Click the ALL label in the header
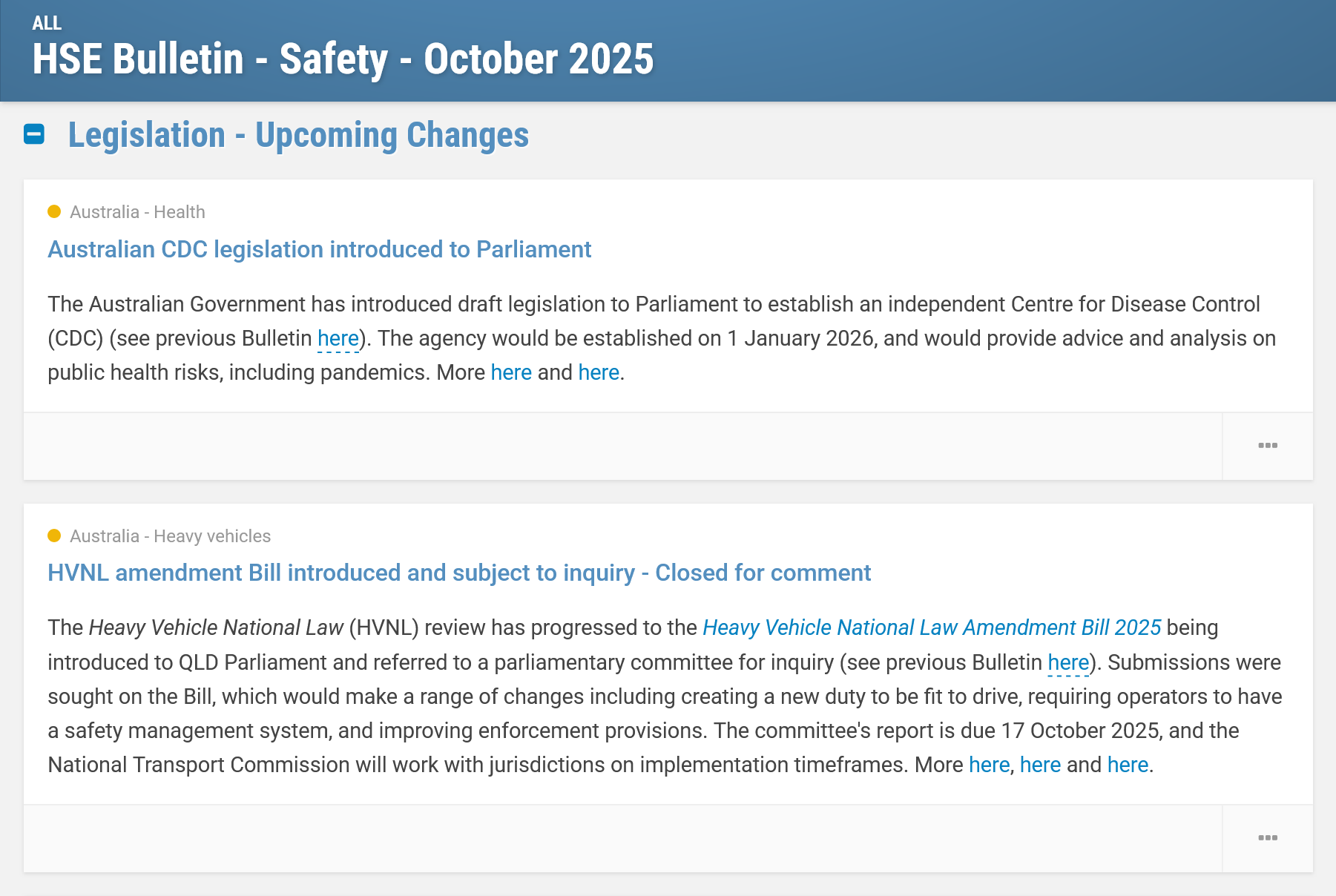Screen dimensions: 1336x896 [47, 23]
